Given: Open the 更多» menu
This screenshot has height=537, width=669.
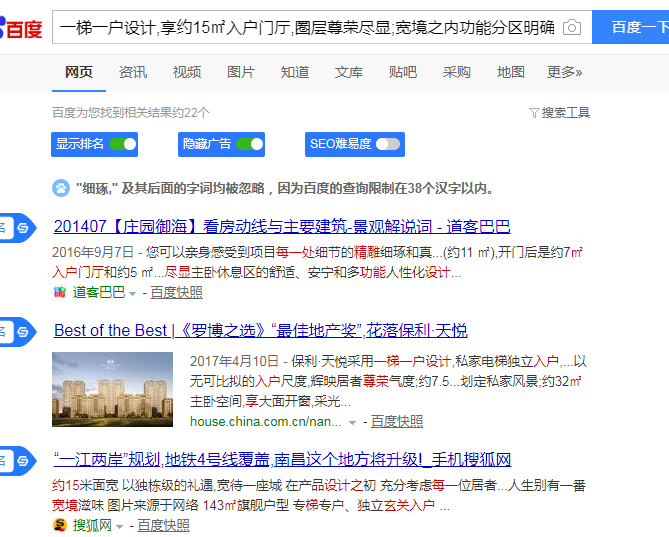Looking at the screenshot, I should [564, 72].
